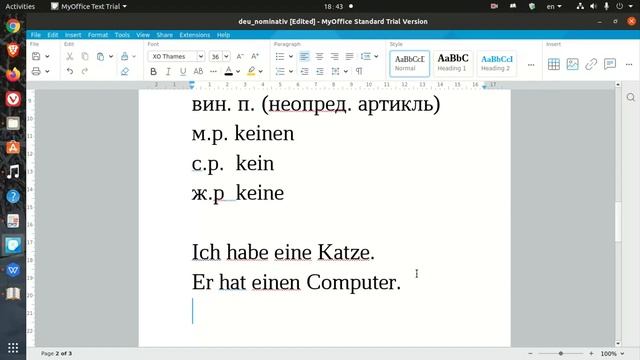Expand the Print options arrow
Viewport: 640px width, 360px height.
pyautogui.click(x=47, y=71)
